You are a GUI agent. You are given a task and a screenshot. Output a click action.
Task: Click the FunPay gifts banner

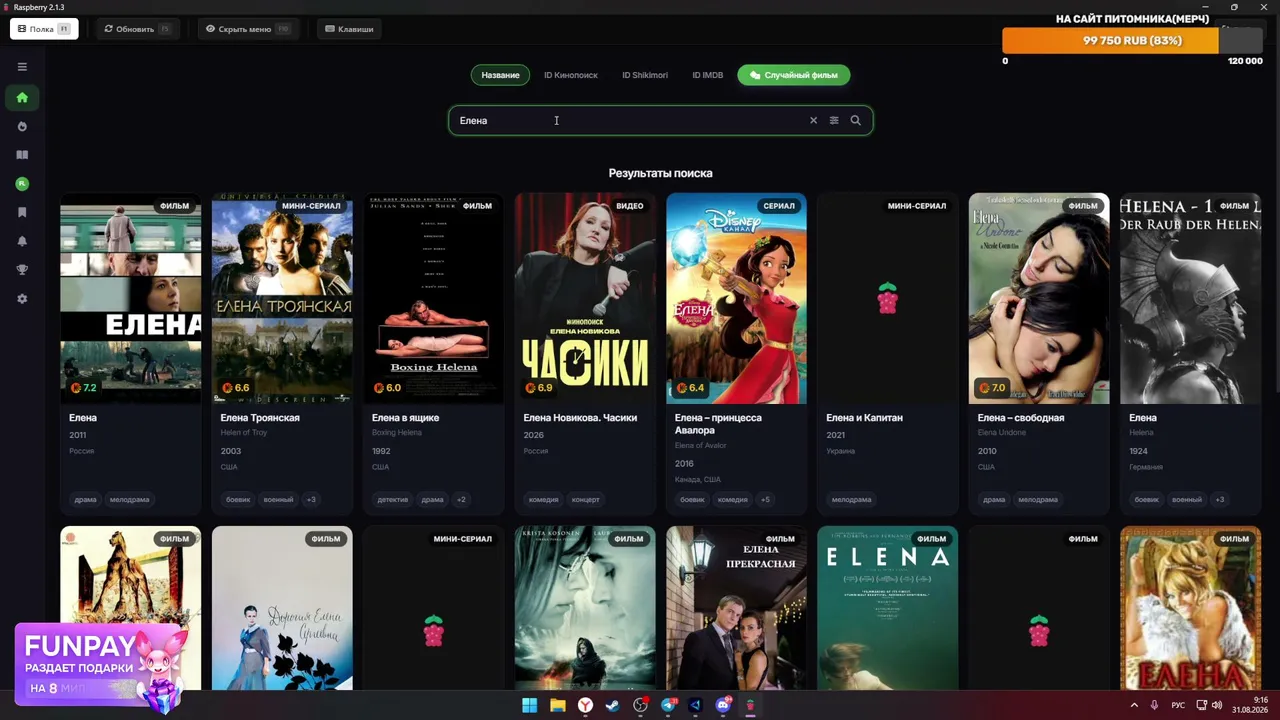100,665
